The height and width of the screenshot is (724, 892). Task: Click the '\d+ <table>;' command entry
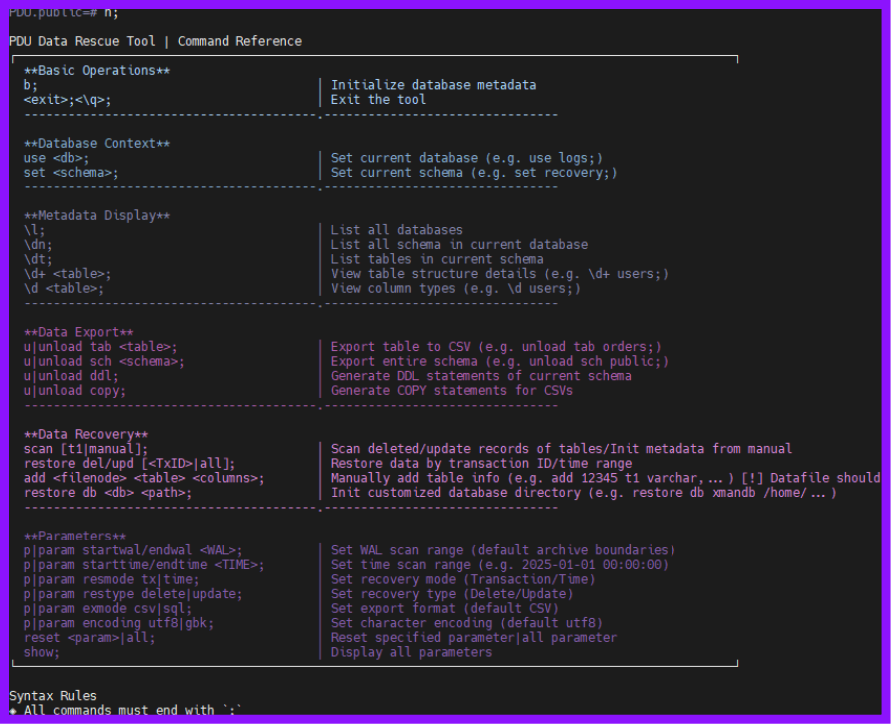(x=67, y=274)
